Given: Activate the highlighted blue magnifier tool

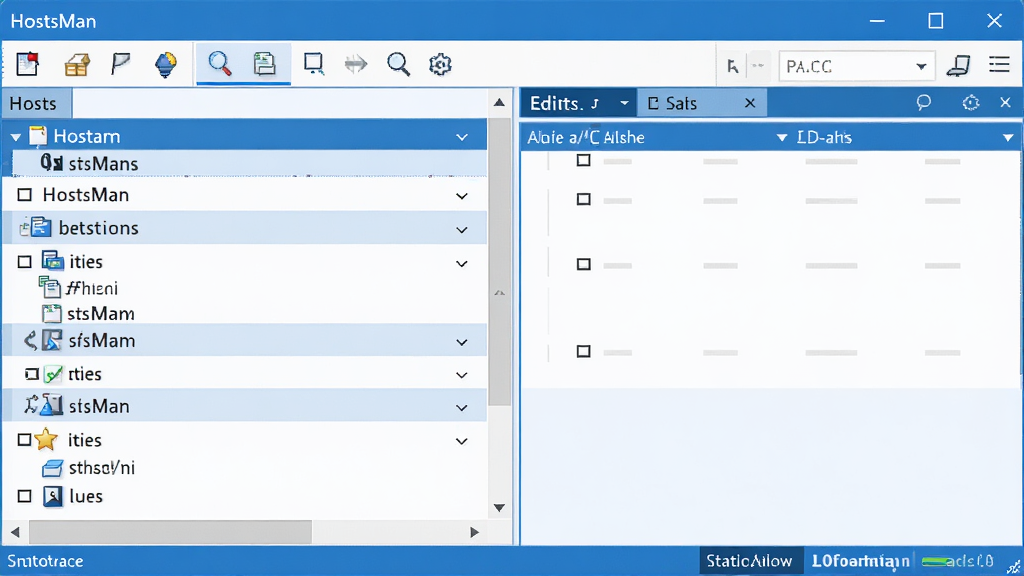Looking at the screenshot, I should 219,64.
